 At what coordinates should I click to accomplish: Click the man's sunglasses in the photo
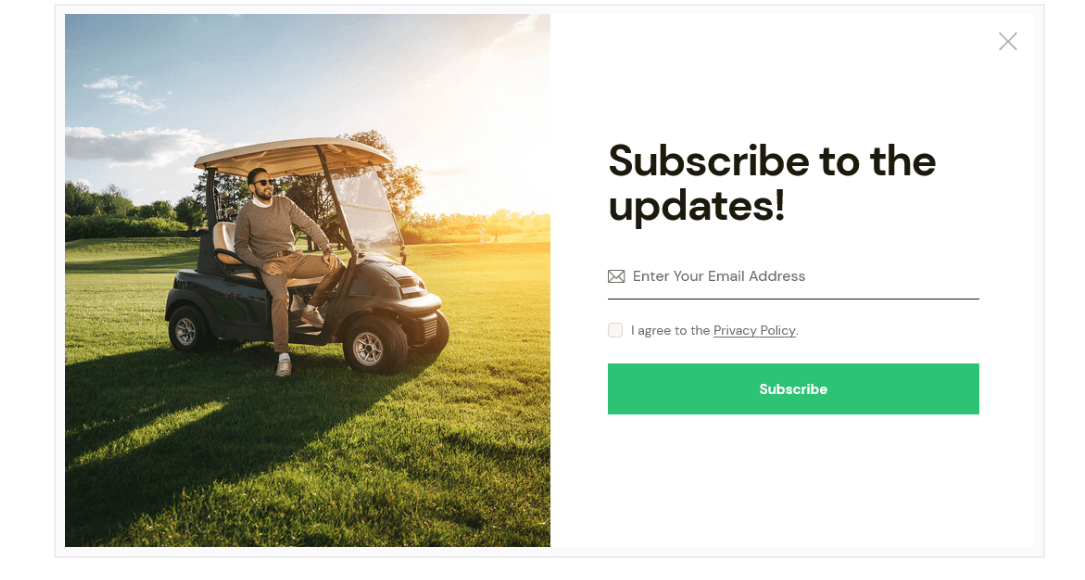pos(263,183)
